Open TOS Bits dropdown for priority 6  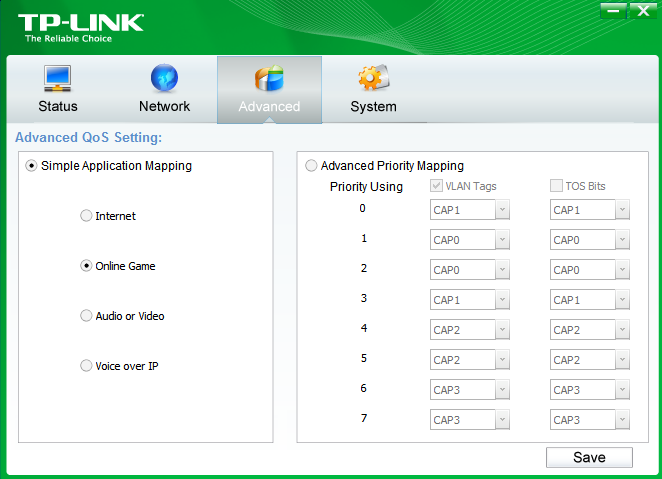589,390
